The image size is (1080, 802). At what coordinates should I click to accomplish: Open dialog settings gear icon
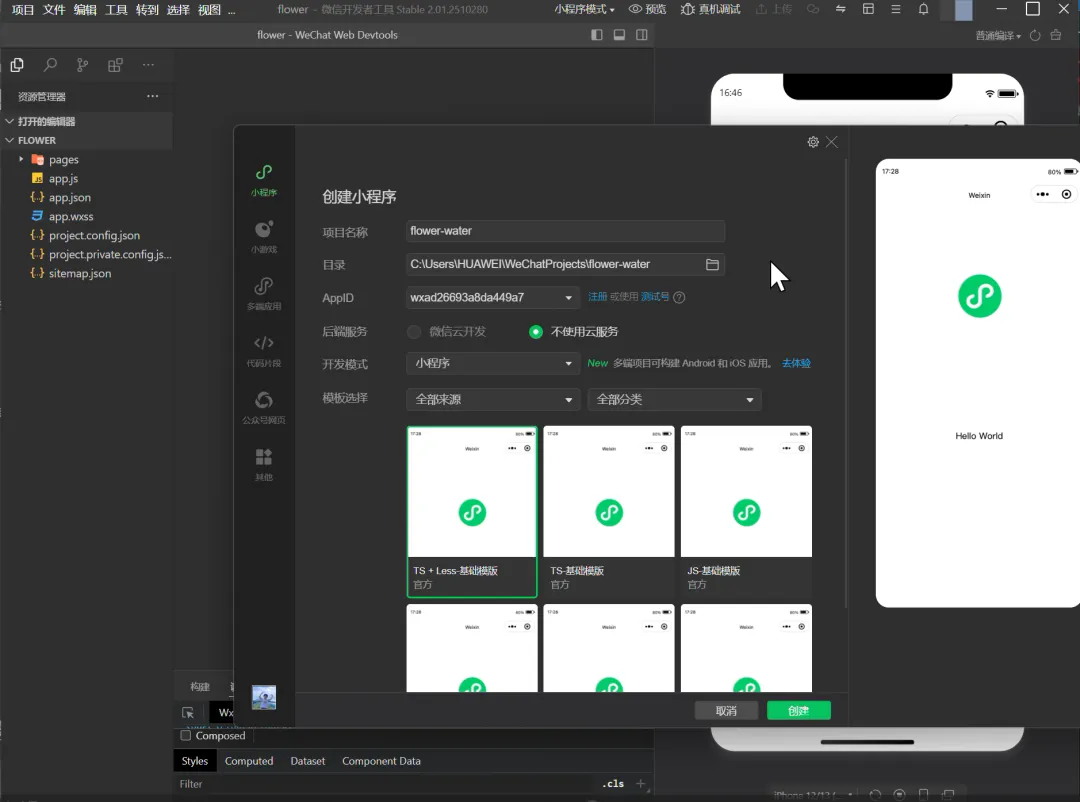click(813, 142)
